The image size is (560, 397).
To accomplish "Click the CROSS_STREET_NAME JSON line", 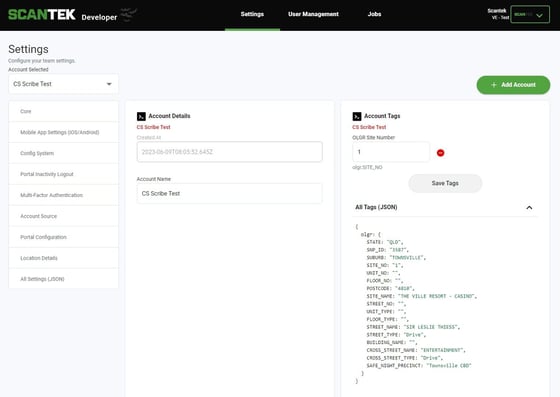I will pos(416,350).
